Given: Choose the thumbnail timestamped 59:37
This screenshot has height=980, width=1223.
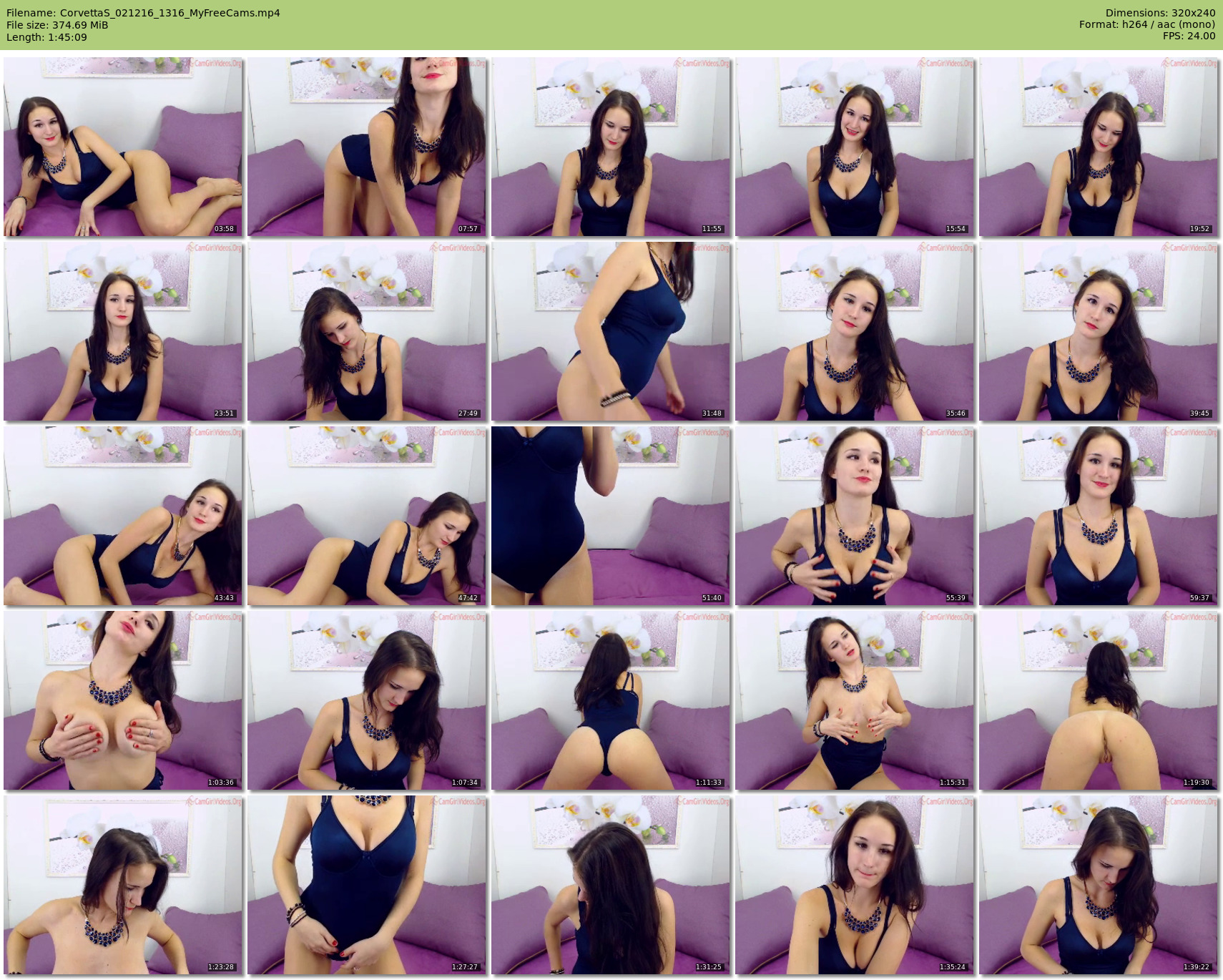Looking at the screenshot, I should pos(1099,516).
